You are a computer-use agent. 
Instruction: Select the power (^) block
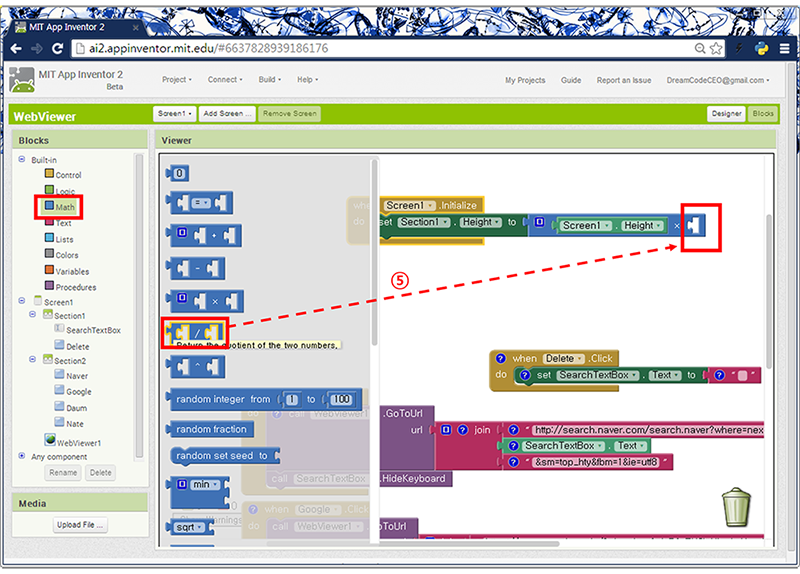point(195,366)
